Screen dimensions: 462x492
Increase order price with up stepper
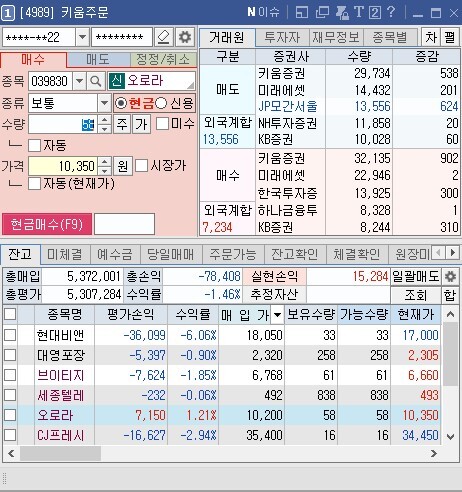pyautogui.click(x=105, y=162)
